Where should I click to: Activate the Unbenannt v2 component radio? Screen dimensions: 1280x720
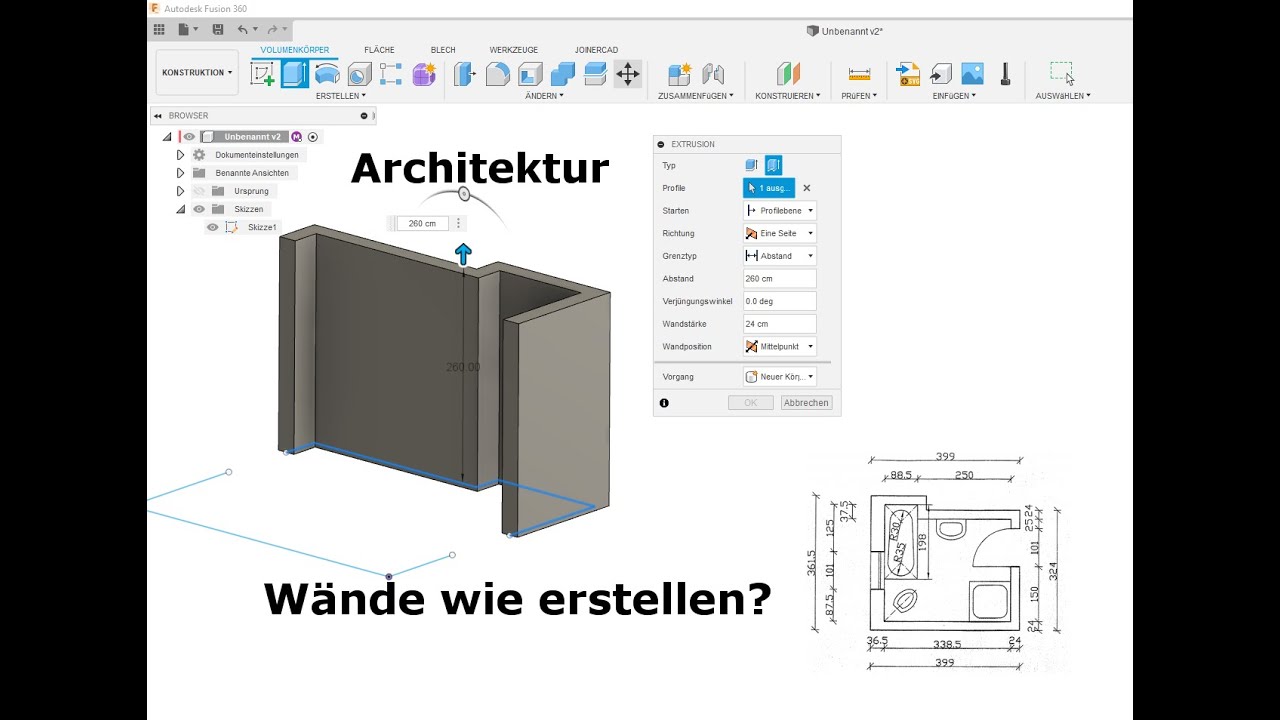tap(313, 137)
